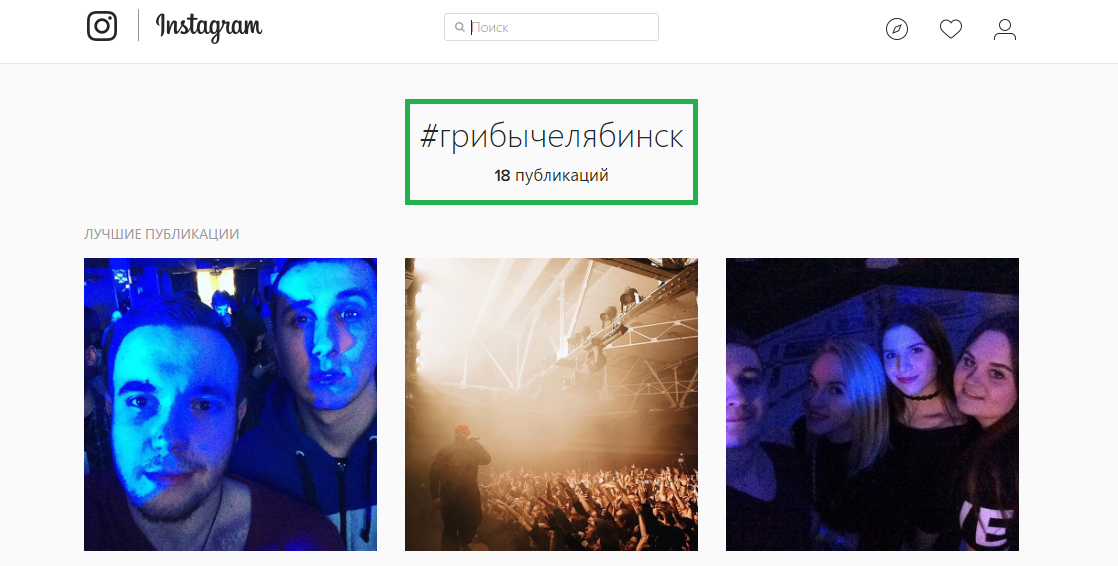Open activity feed via the heart icon

950,29
